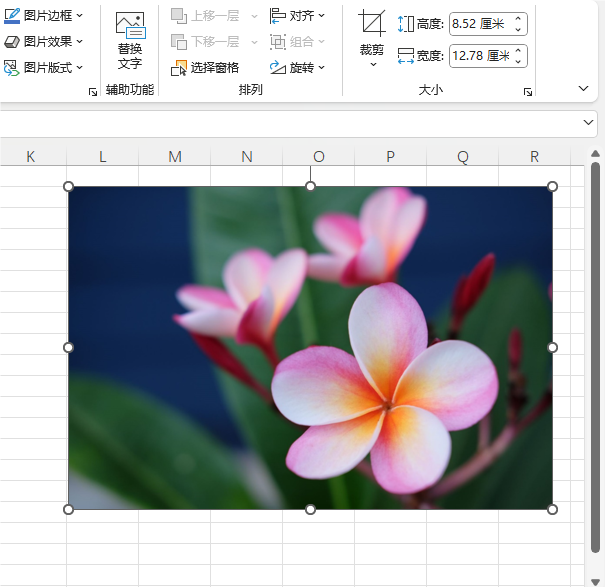Click the vertical scrollbar up arrow

(x=595, y=154)
